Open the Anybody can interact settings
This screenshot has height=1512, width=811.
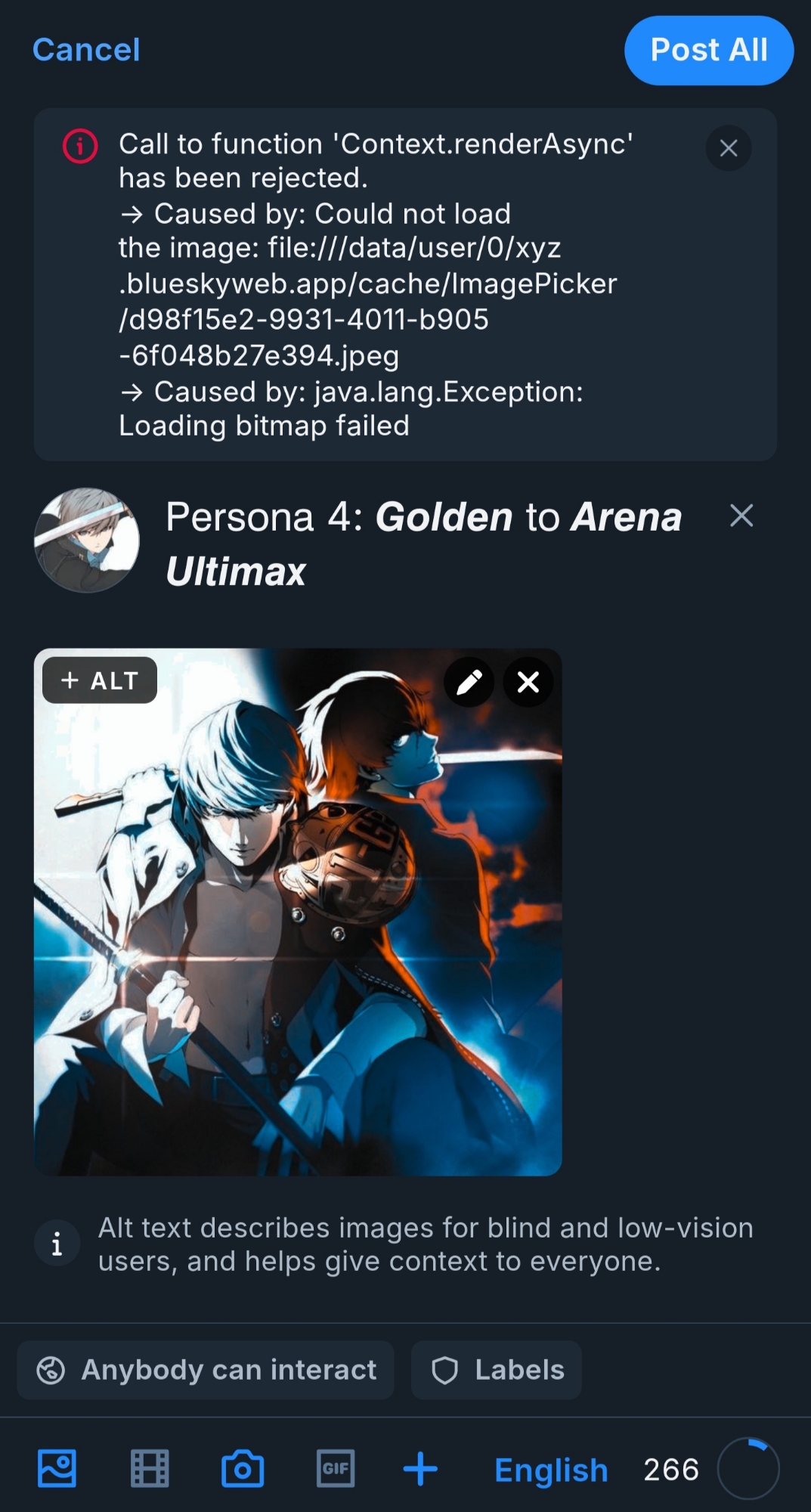tap(206, 1370)
